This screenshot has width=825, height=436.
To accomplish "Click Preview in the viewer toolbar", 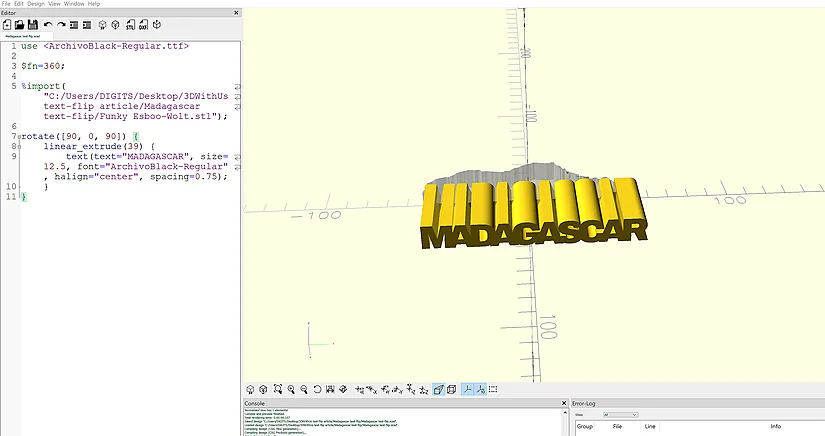I will (x=250, y=389).
